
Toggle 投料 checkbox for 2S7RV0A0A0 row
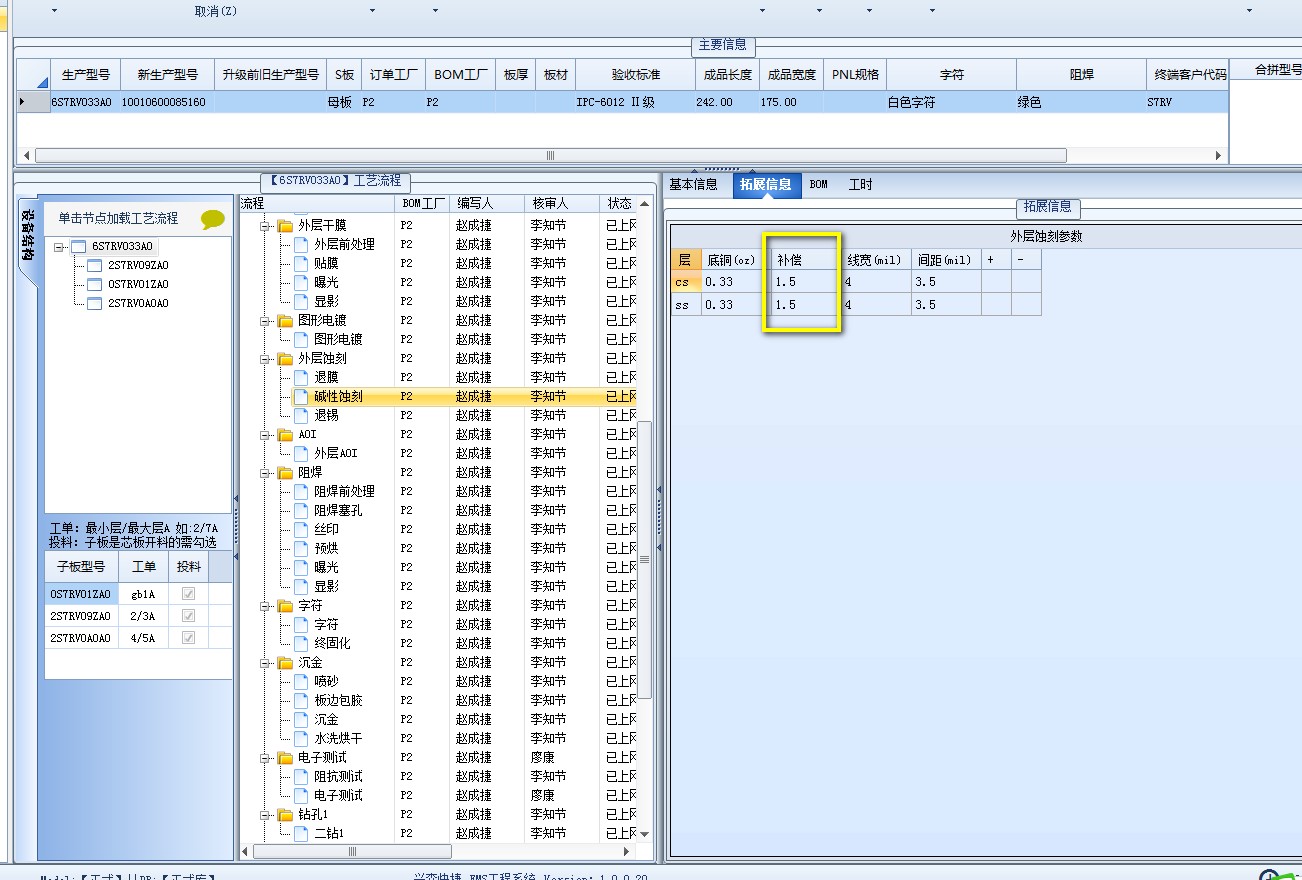pyautogui.click(x=188, y=638)
